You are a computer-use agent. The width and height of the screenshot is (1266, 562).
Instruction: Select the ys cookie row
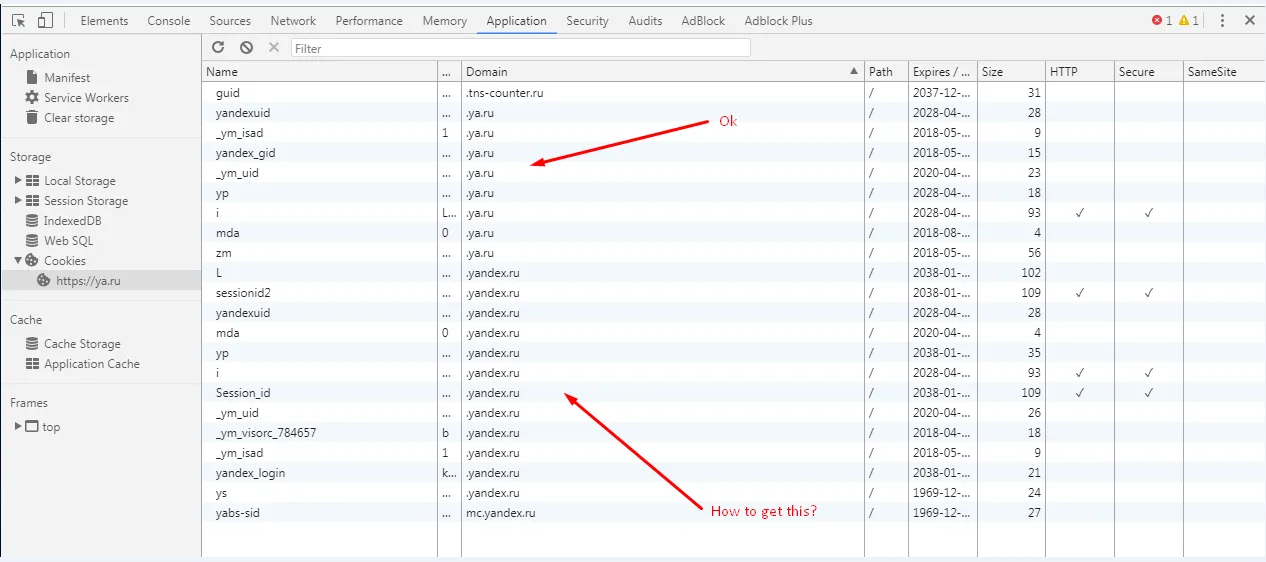pyautogui.click(x=733, y=492)
